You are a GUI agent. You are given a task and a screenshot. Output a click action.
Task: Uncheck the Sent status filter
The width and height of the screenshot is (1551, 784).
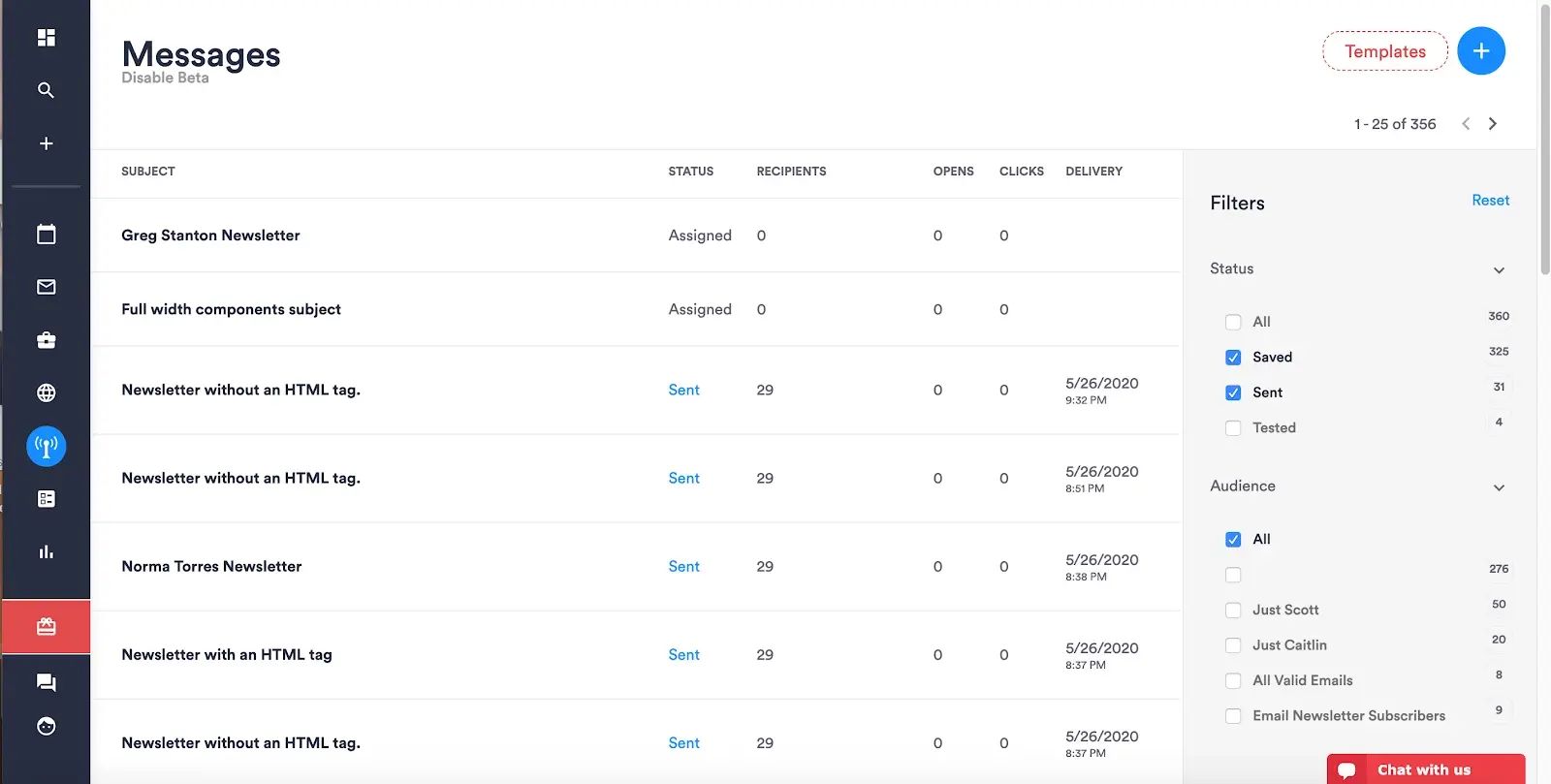point(1233,392)
